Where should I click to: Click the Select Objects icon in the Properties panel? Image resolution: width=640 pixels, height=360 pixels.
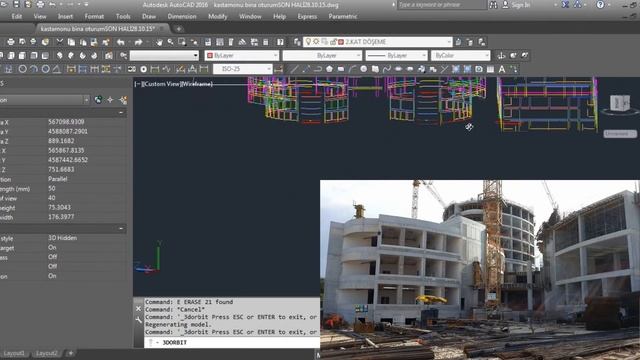tap(110, 100)
